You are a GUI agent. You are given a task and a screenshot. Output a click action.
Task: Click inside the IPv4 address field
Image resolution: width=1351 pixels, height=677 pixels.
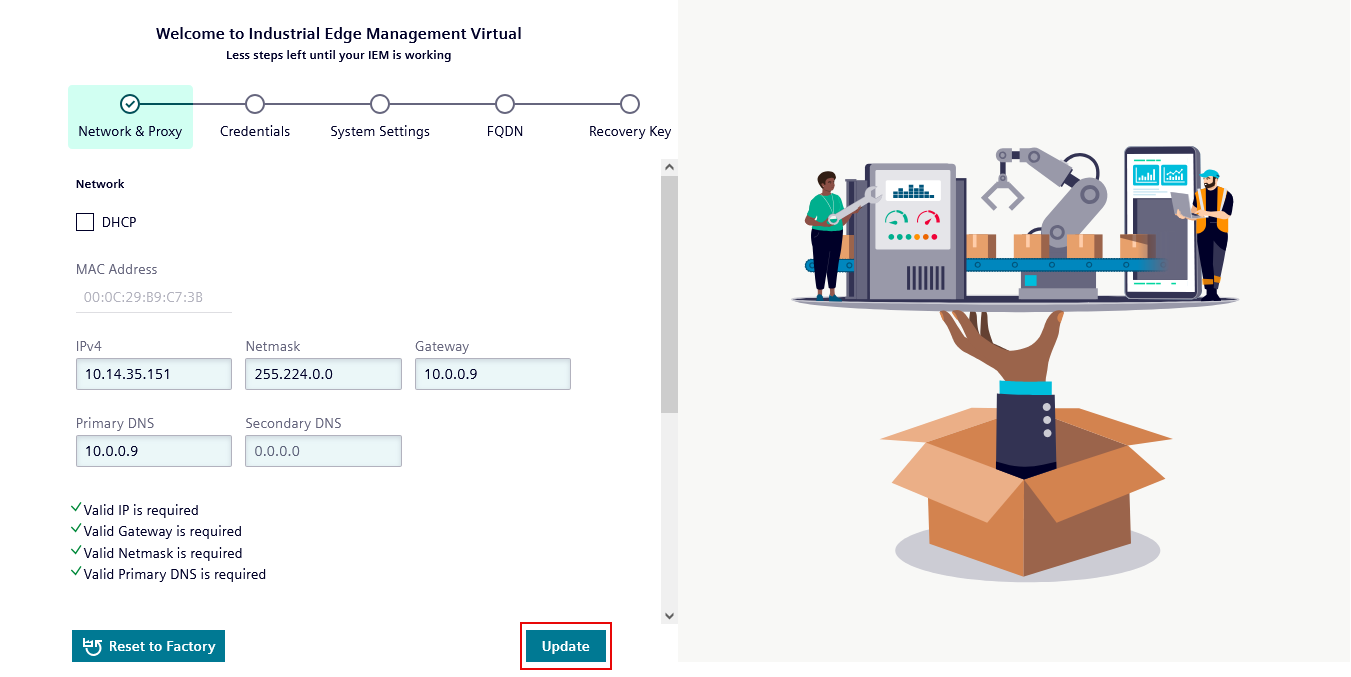pyautogui.click(x=153, y=373)
